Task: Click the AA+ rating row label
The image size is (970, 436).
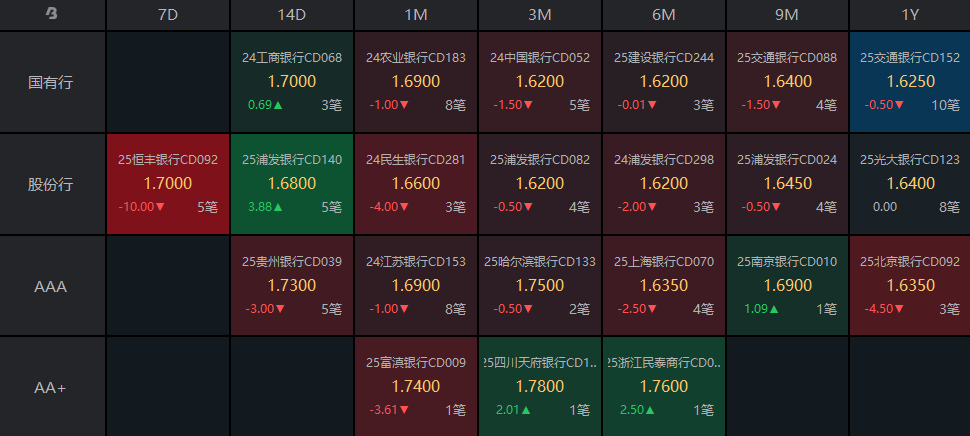Action: [x=52, y=387]
